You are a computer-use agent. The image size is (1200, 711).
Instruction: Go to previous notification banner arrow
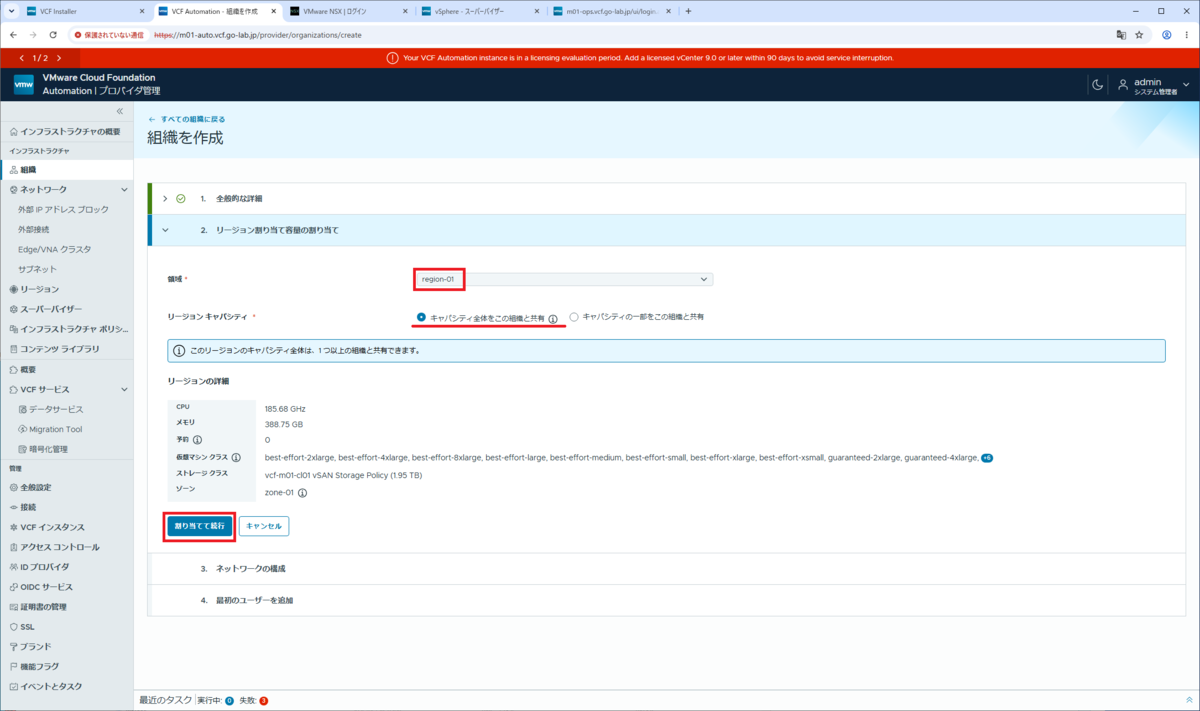tap(22, 58)
